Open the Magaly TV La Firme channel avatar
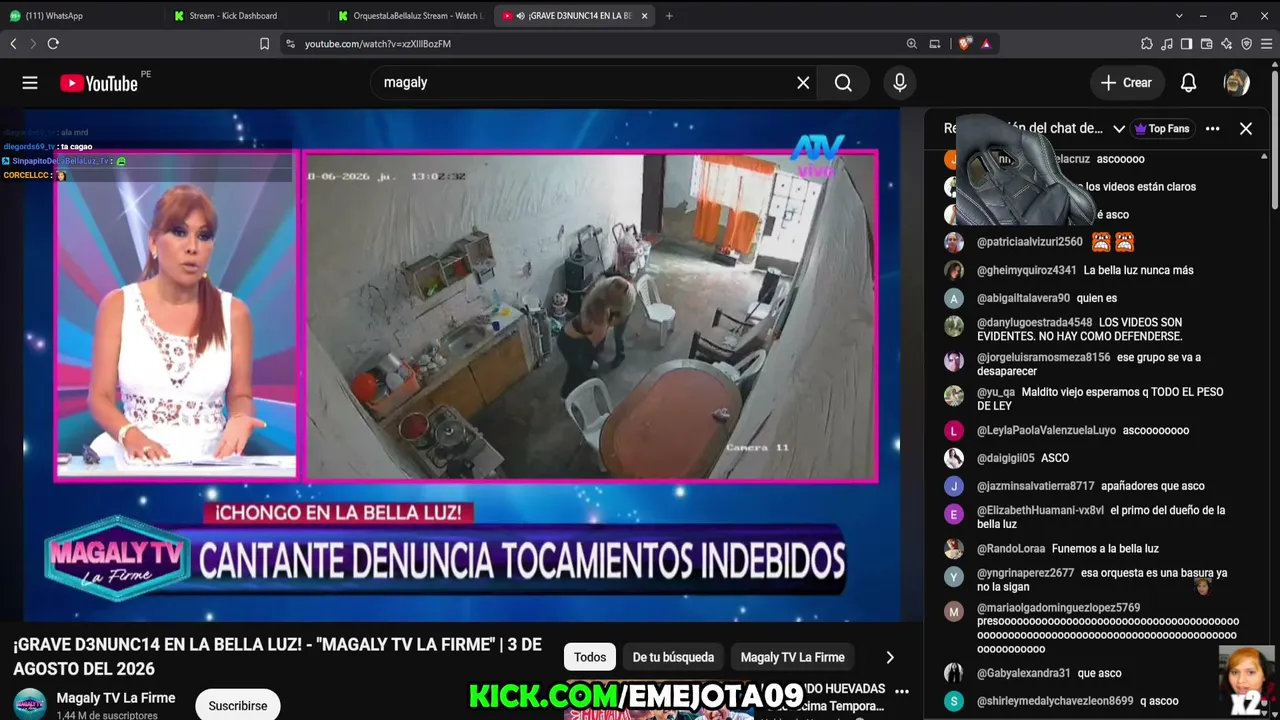Screen dimensions: 1280x720 30,703
